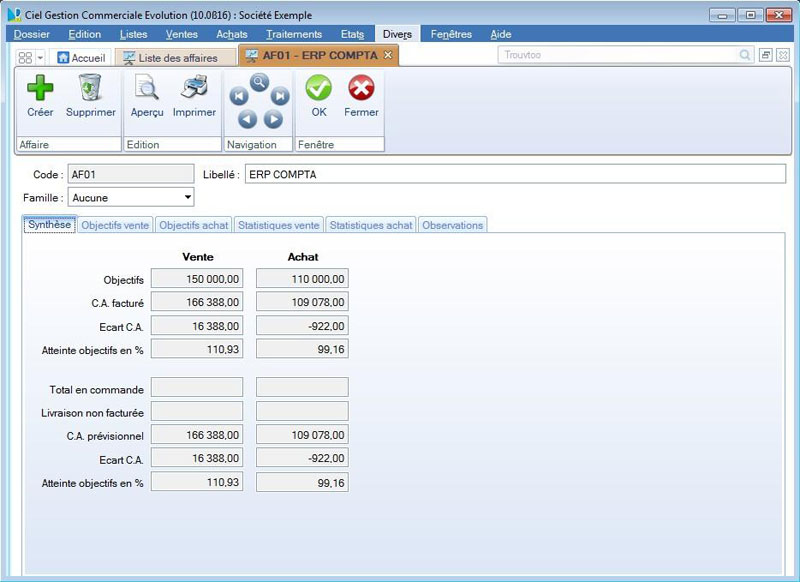Click the Supprimer recycle bin icon

(x=90, y=90)
